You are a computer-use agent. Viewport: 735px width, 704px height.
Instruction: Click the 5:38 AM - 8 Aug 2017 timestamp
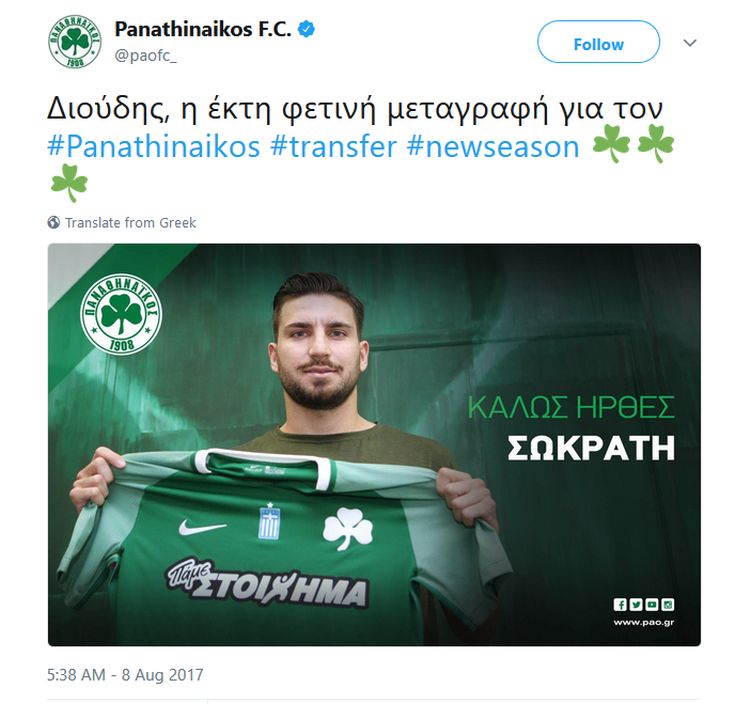pyautogui.click(x=125, y=675)
